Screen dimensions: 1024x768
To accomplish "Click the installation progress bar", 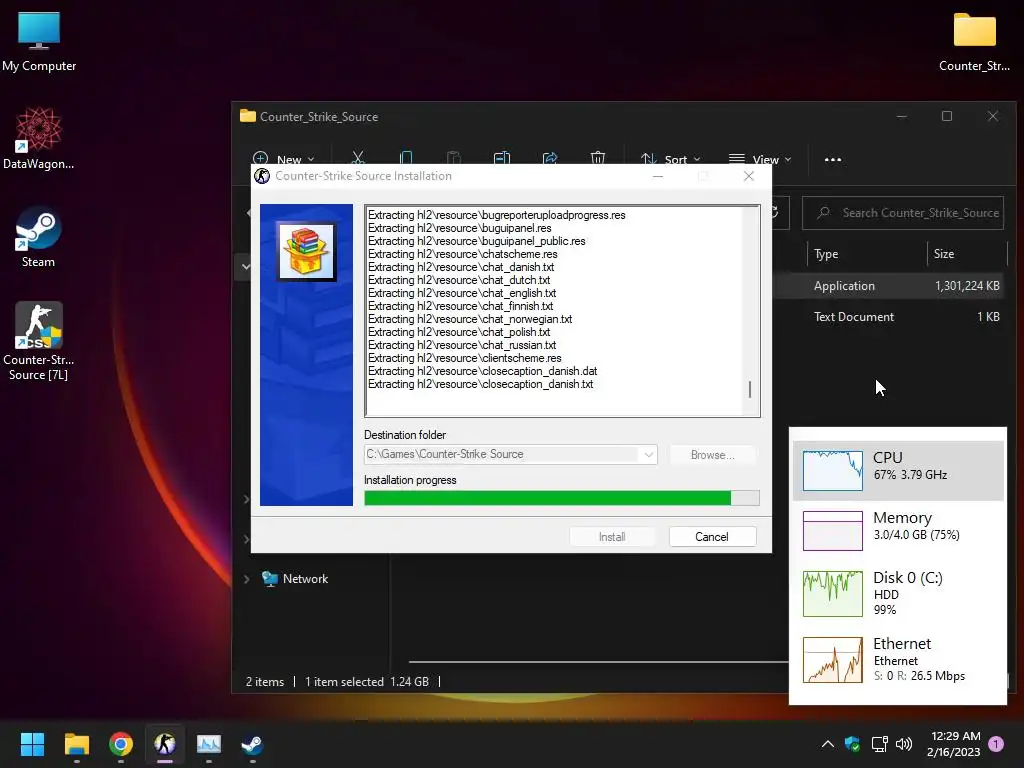I will pos(562,498).
